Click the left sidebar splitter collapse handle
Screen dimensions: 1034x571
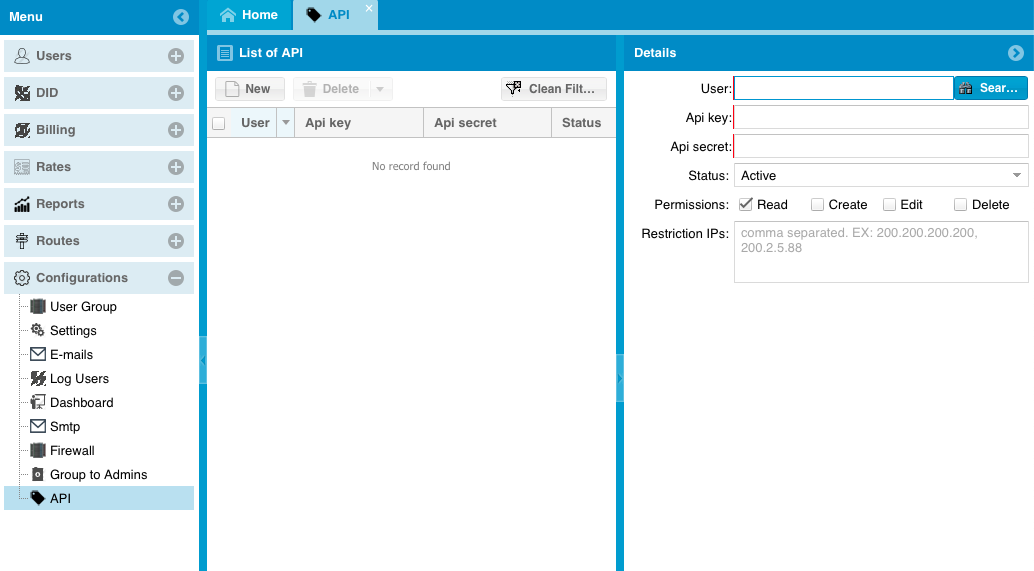203,361
